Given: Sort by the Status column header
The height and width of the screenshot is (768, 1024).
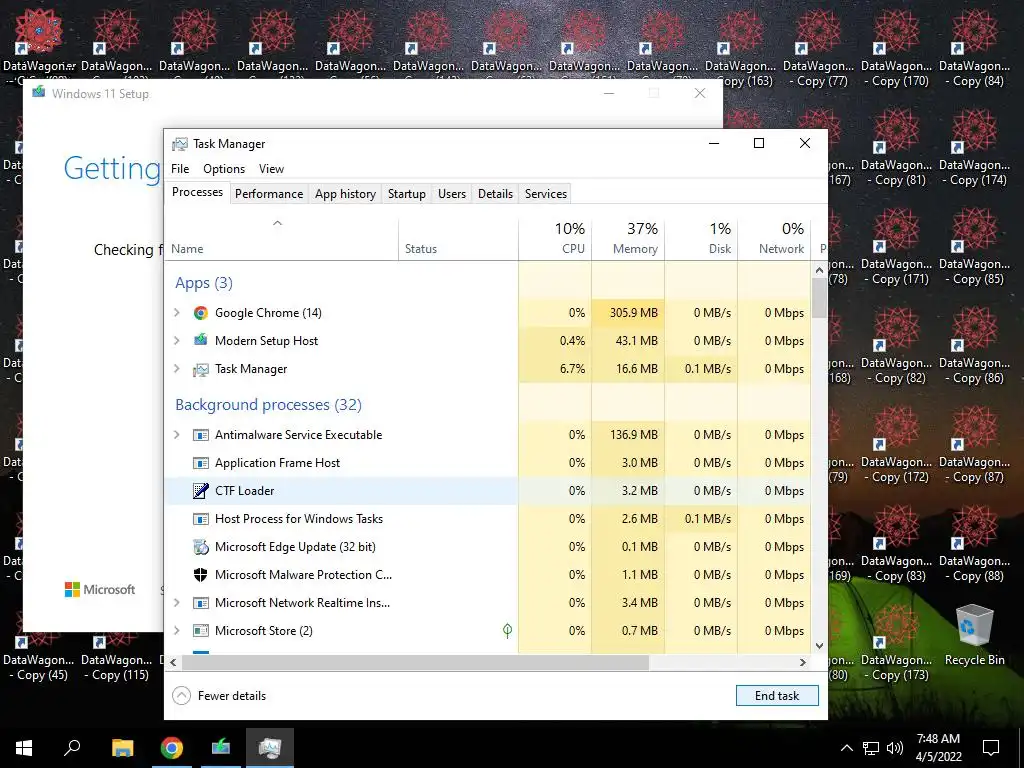Looking at the screenshot, I should click(458, 238).
